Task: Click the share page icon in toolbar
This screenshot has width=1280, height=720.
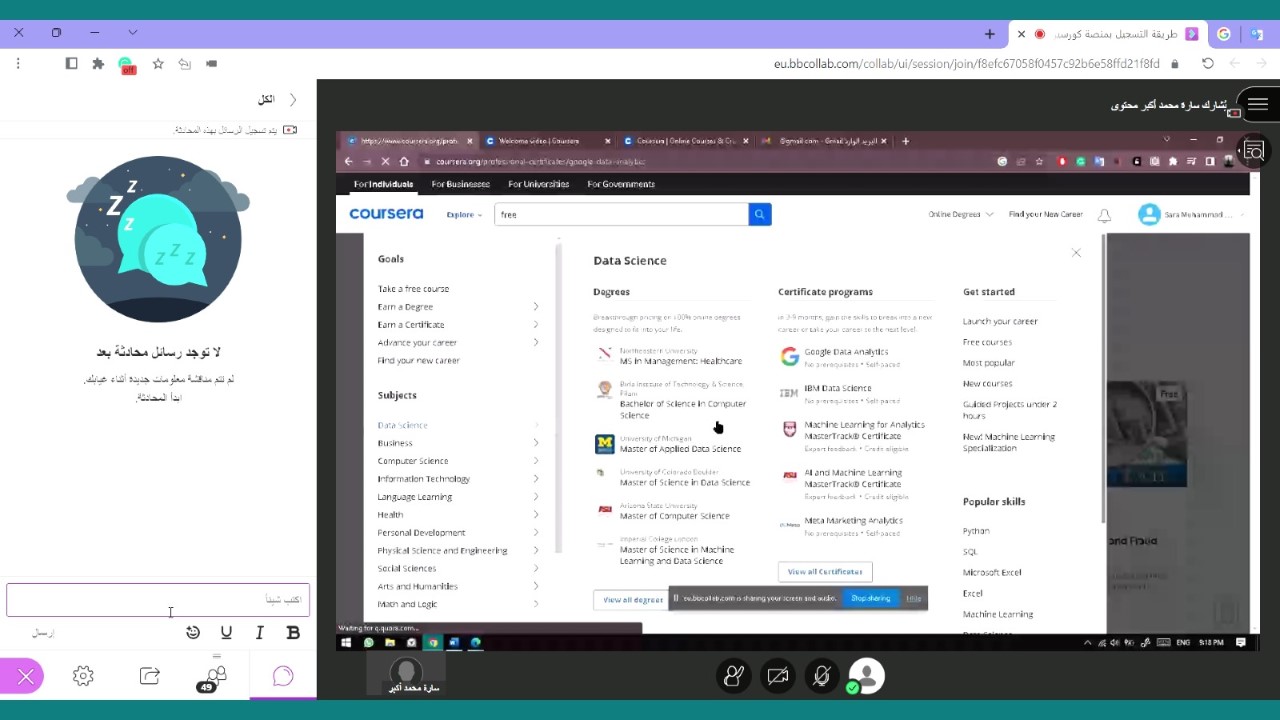Action: [185, 63]
